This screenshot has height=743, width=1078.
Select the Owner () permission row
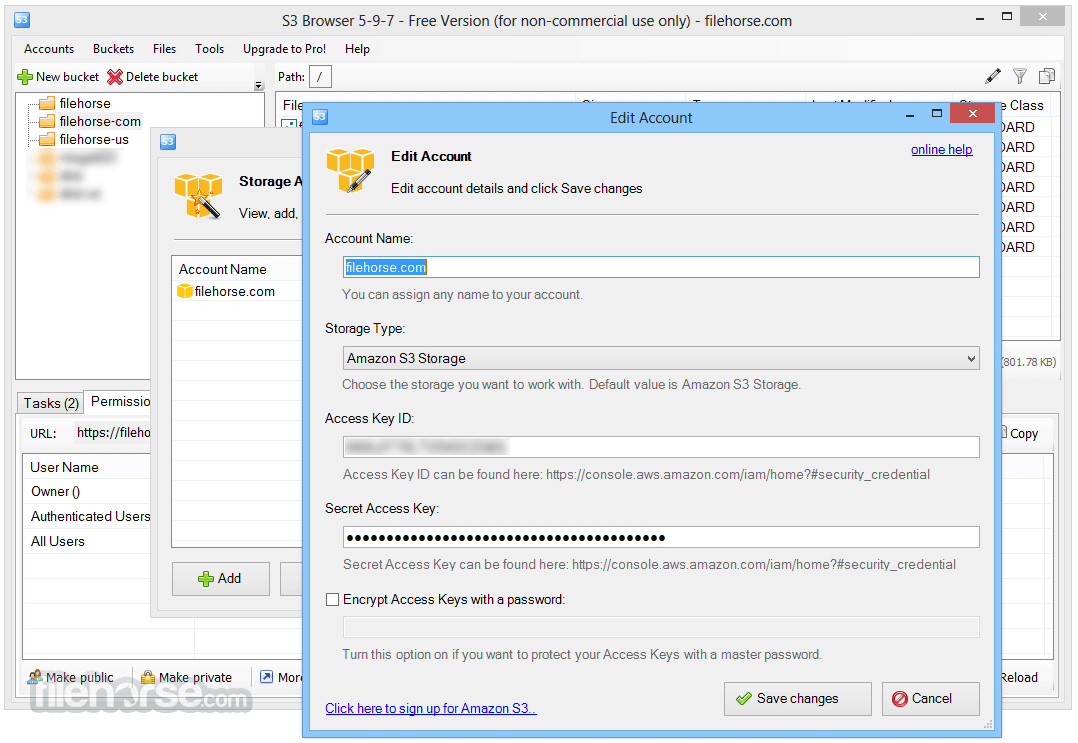coord(87,491)
